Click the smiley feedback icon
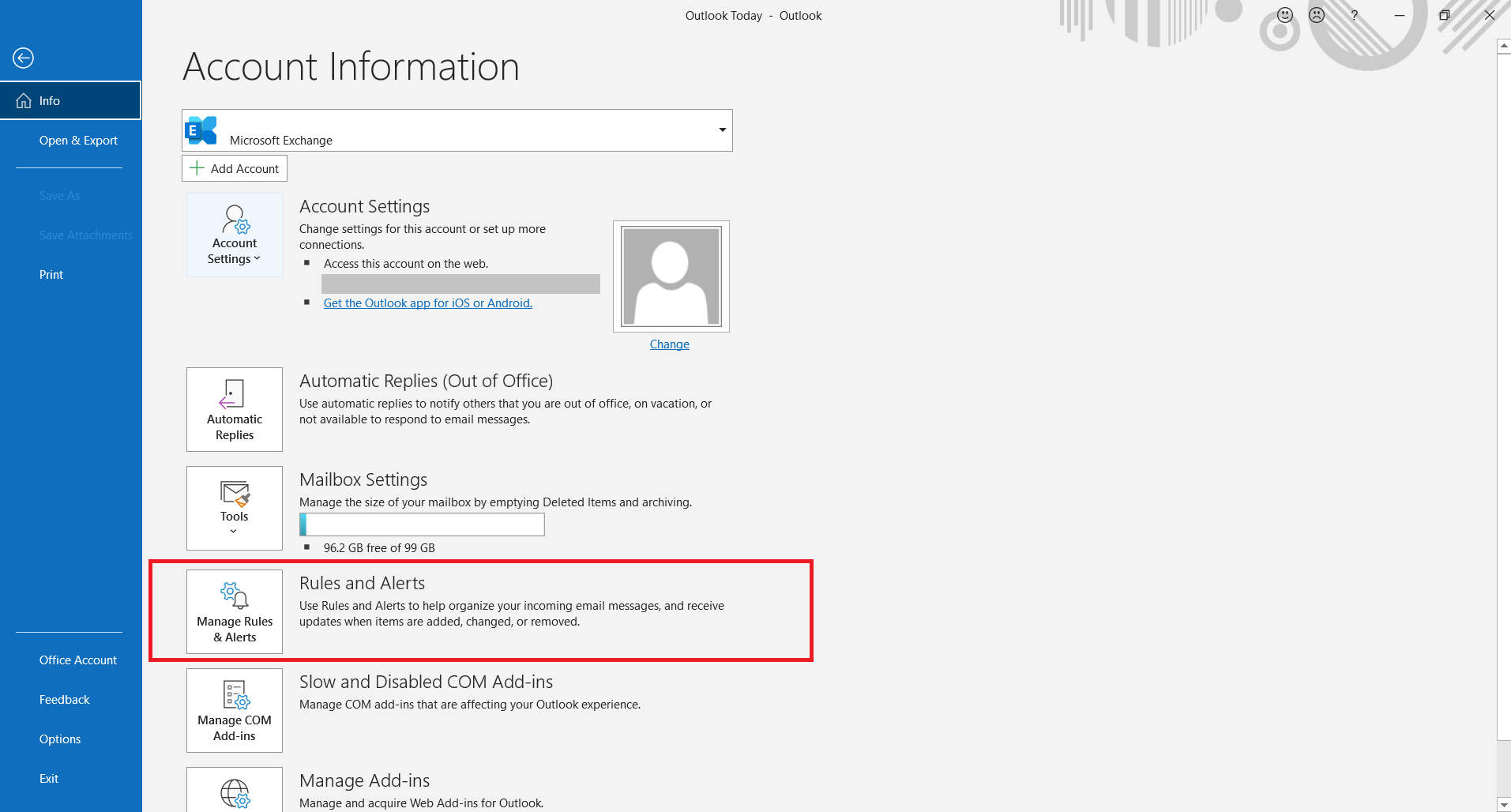This screenshot has height=812, width=1511. (1284, 15)
